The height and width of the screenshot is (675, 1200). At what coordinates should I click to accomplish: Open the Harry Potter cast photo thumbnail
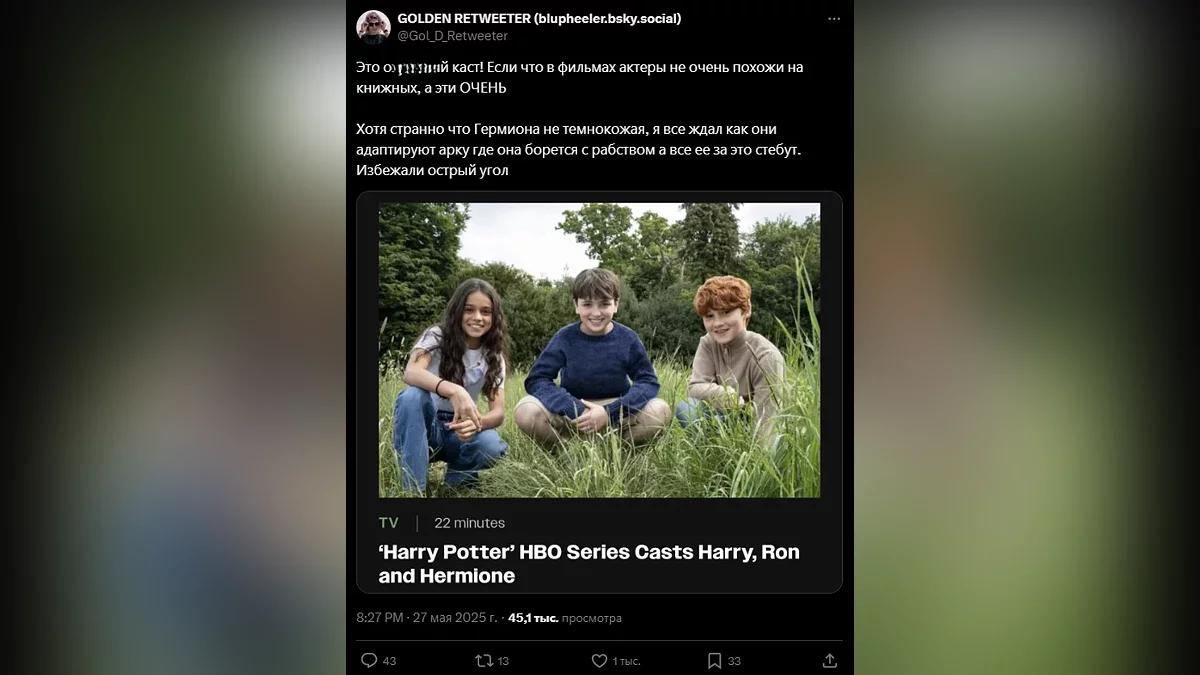point(599,350)
